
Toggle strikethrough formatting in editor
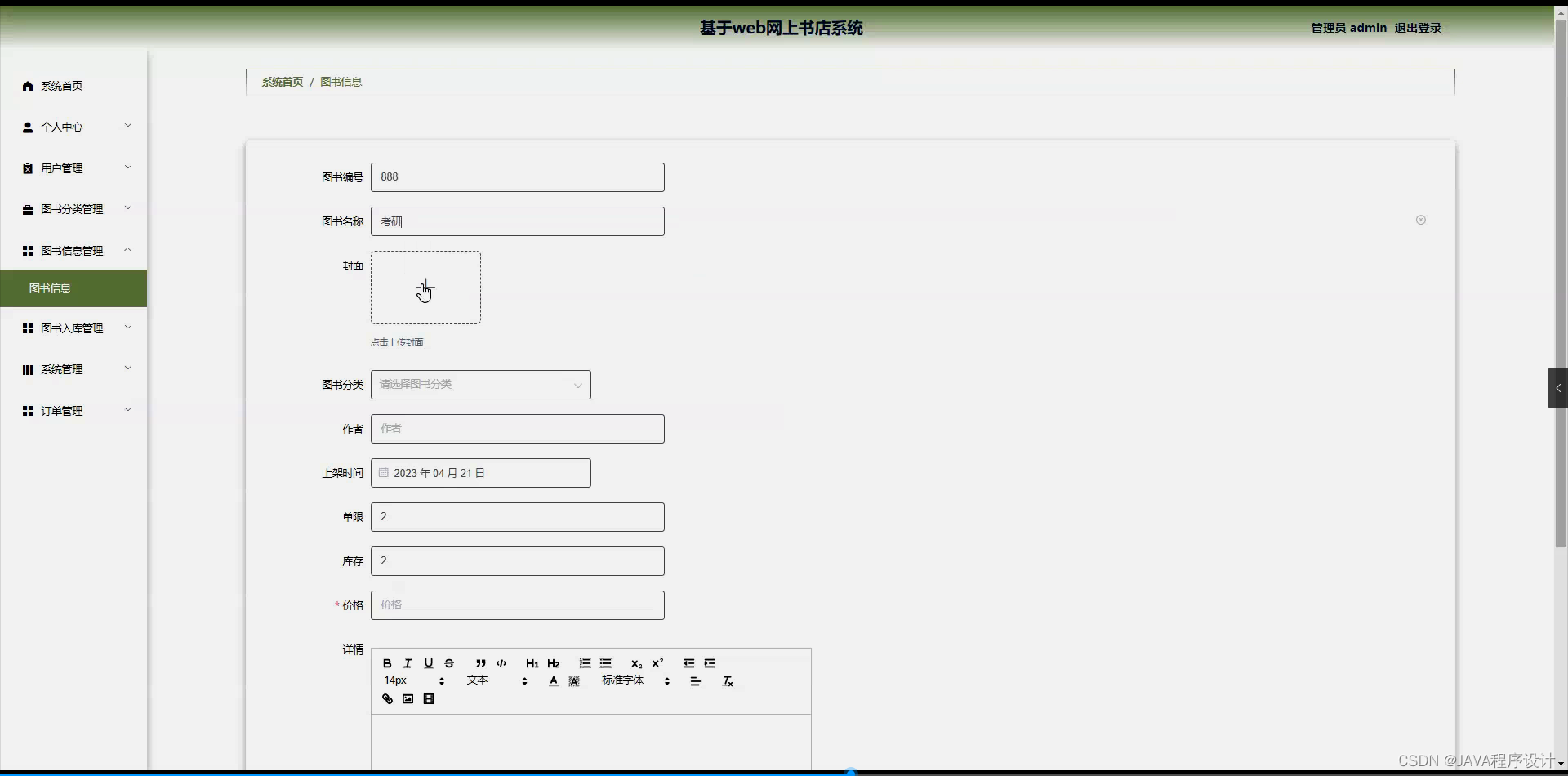coord(449,663)
